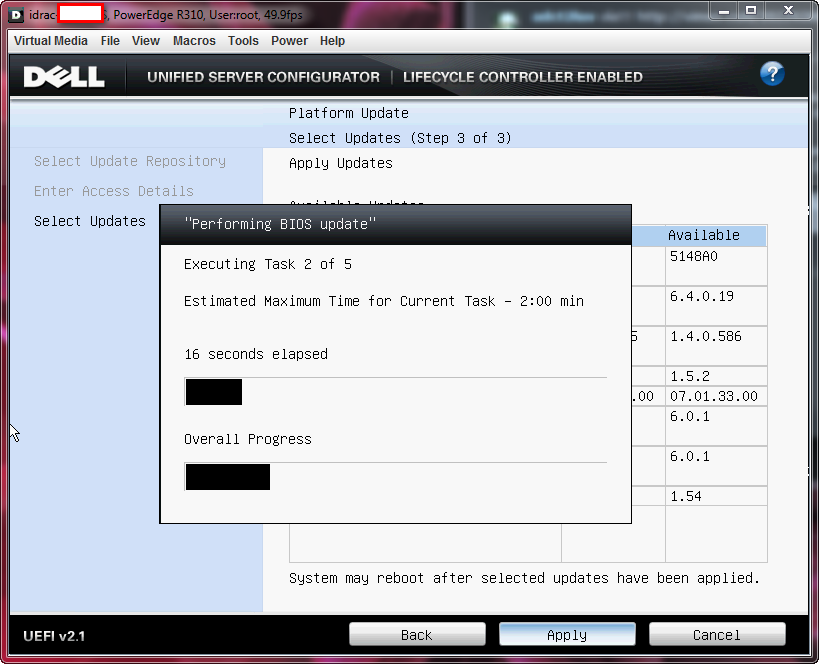
Task: Click Executing Task 2 of 5 text
Action: [268, 264]
